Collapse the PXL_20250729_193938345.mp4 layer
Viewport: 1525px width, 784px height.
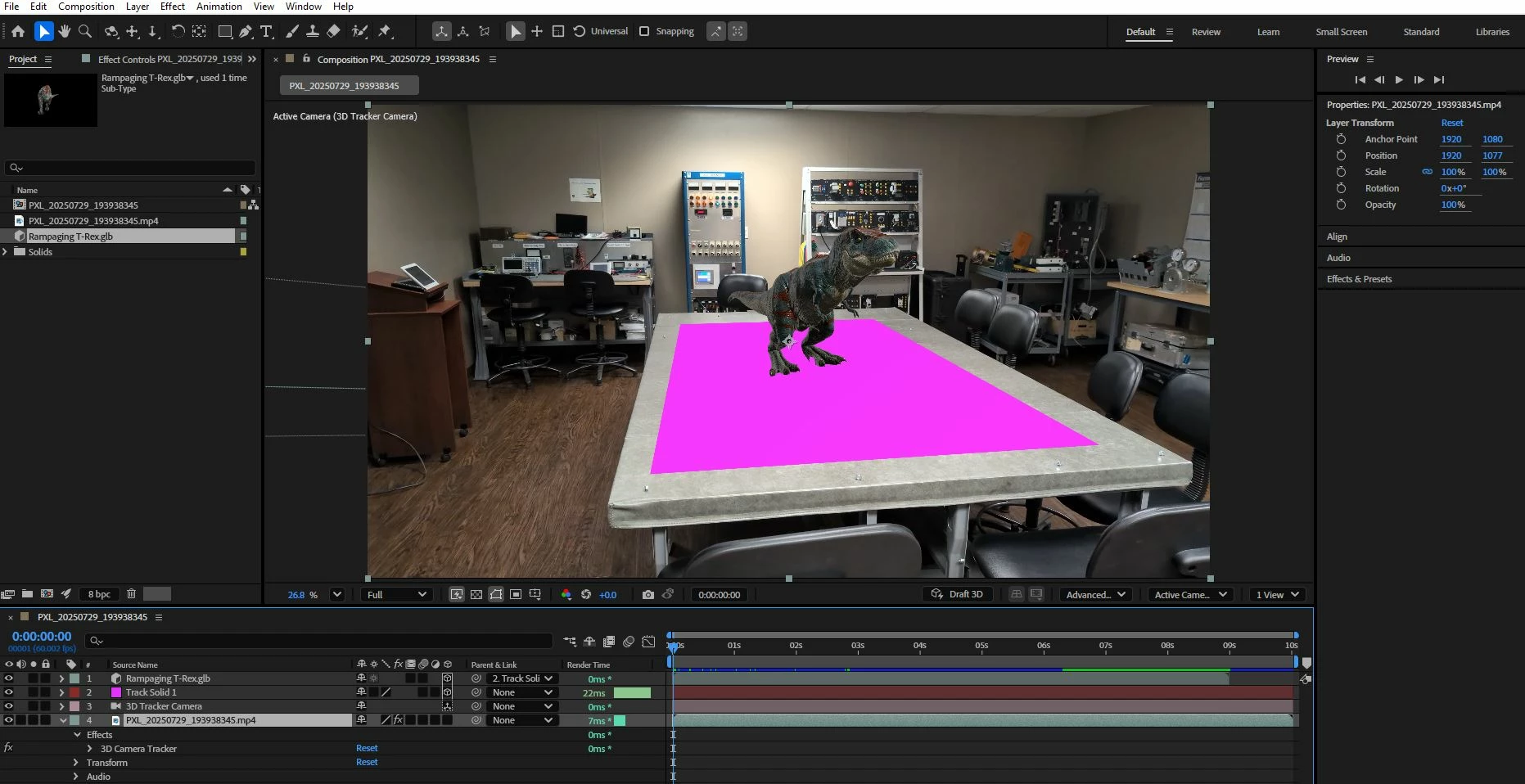point(63,720)
